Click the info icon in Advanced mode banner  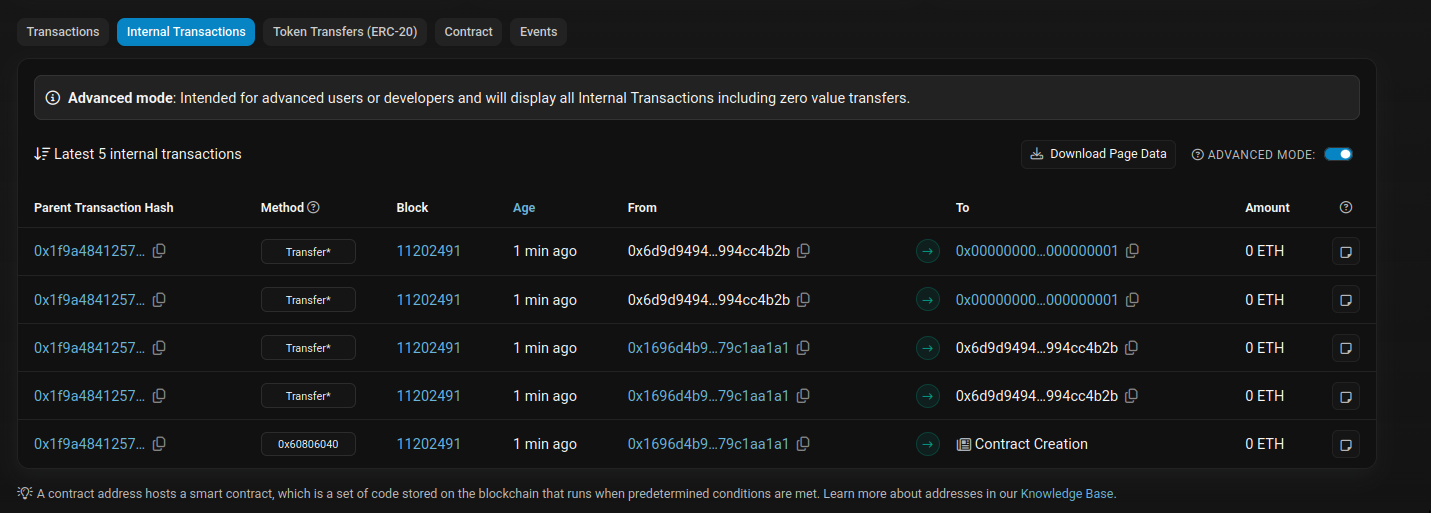[x=53, y=98]
